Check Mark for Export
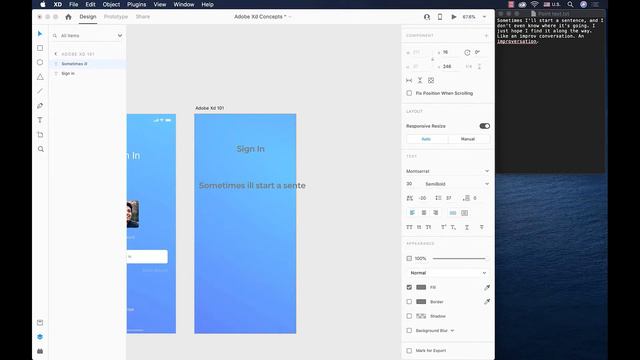 pos(409,351)
